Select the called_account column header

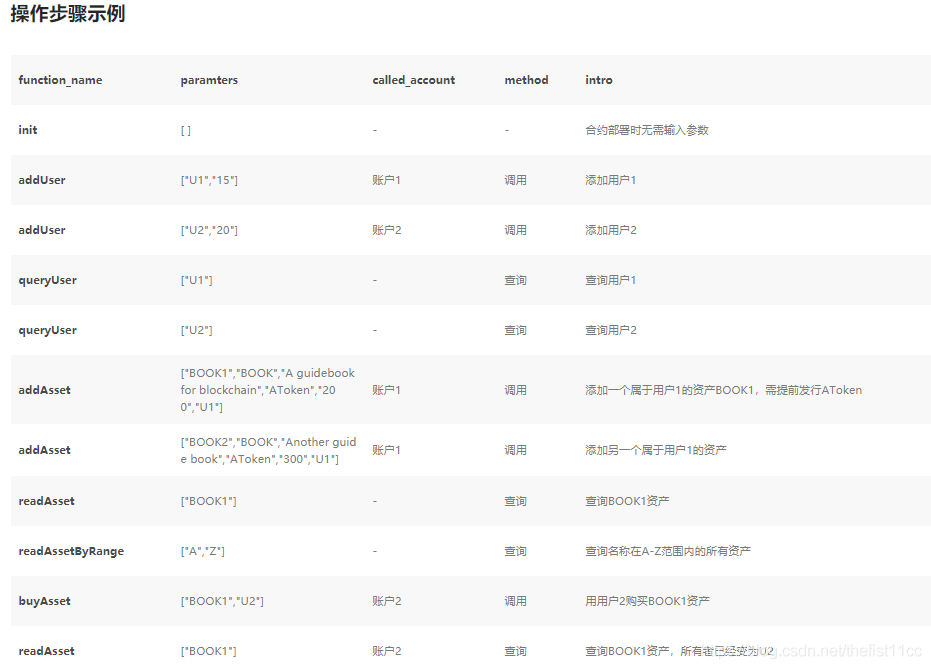coord(413,80)
